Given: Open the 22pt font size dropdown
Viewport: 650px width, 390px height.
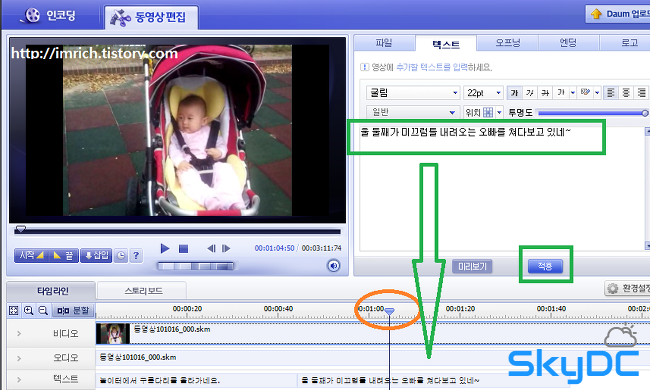Looking at the screenshot, I should pos(483,93).
